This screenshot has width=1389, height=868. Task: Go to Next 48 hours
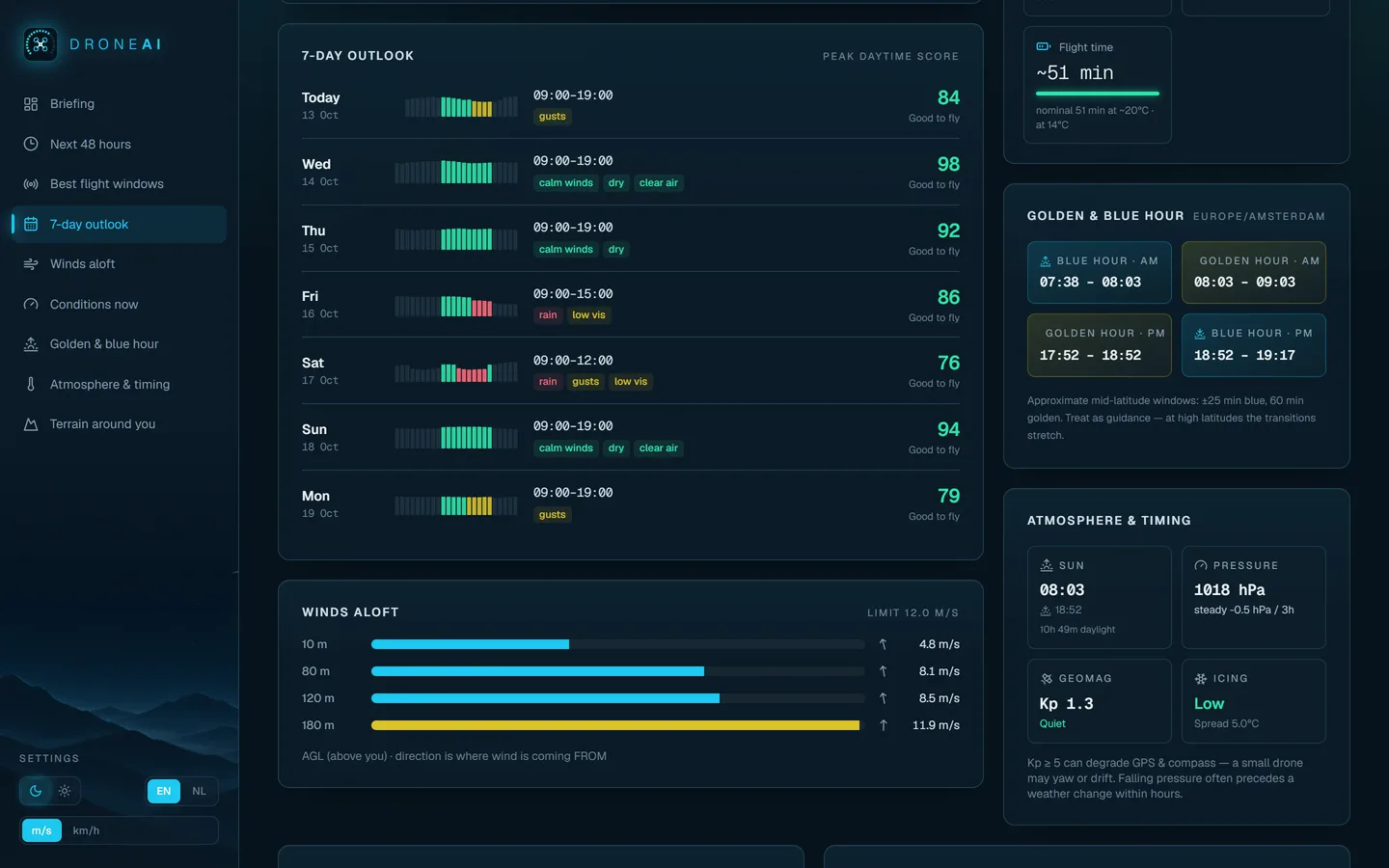pyautogui.click(x=119, y=144)
